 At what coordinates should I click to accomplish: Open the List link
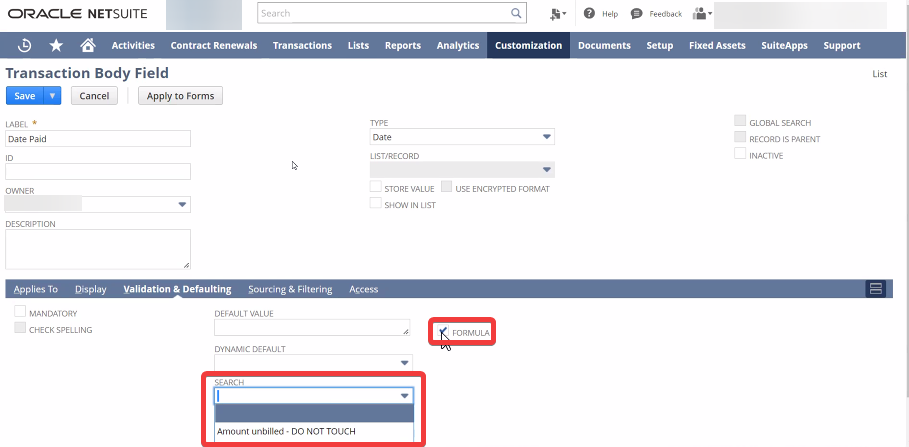pos(879,74)
